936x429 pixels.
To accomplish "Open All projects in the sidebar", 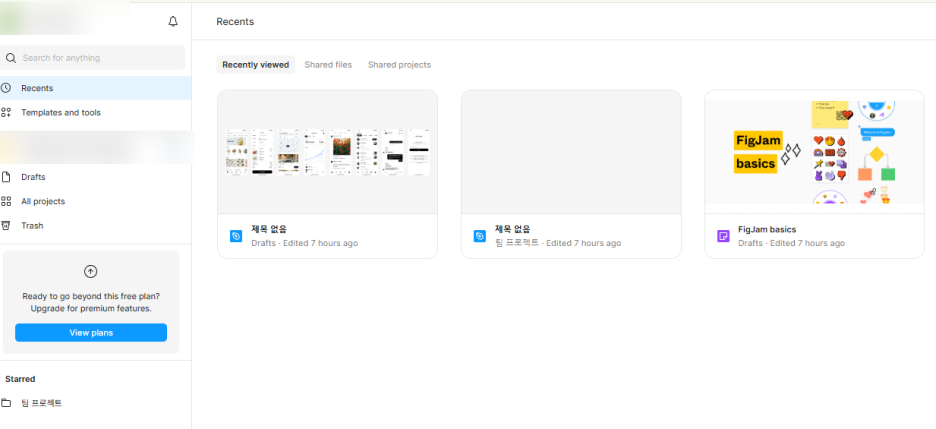I will coord(96,201).
